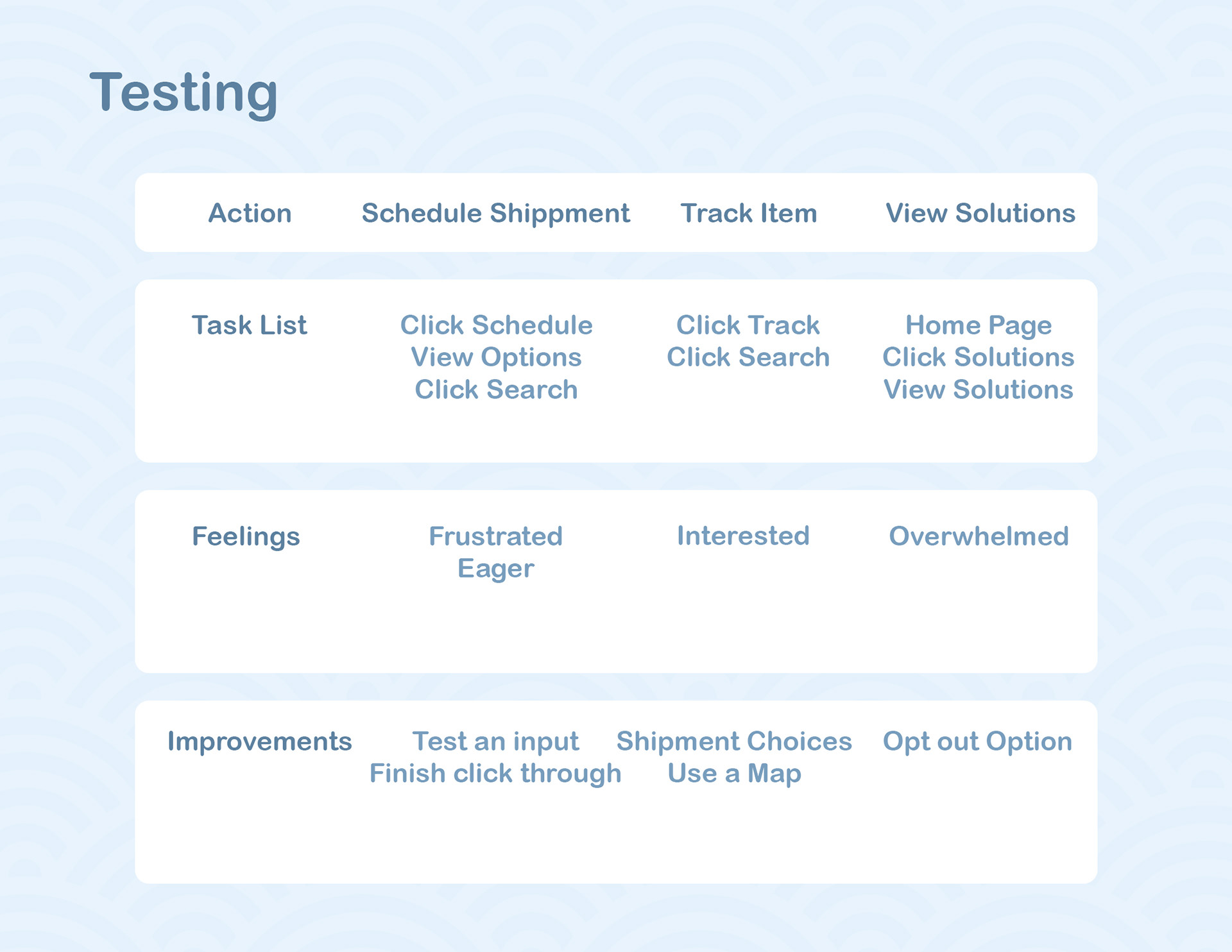The image size is (1232, 952).
Task: Click the Interested feeling text
Action: (x=743, y=536)
